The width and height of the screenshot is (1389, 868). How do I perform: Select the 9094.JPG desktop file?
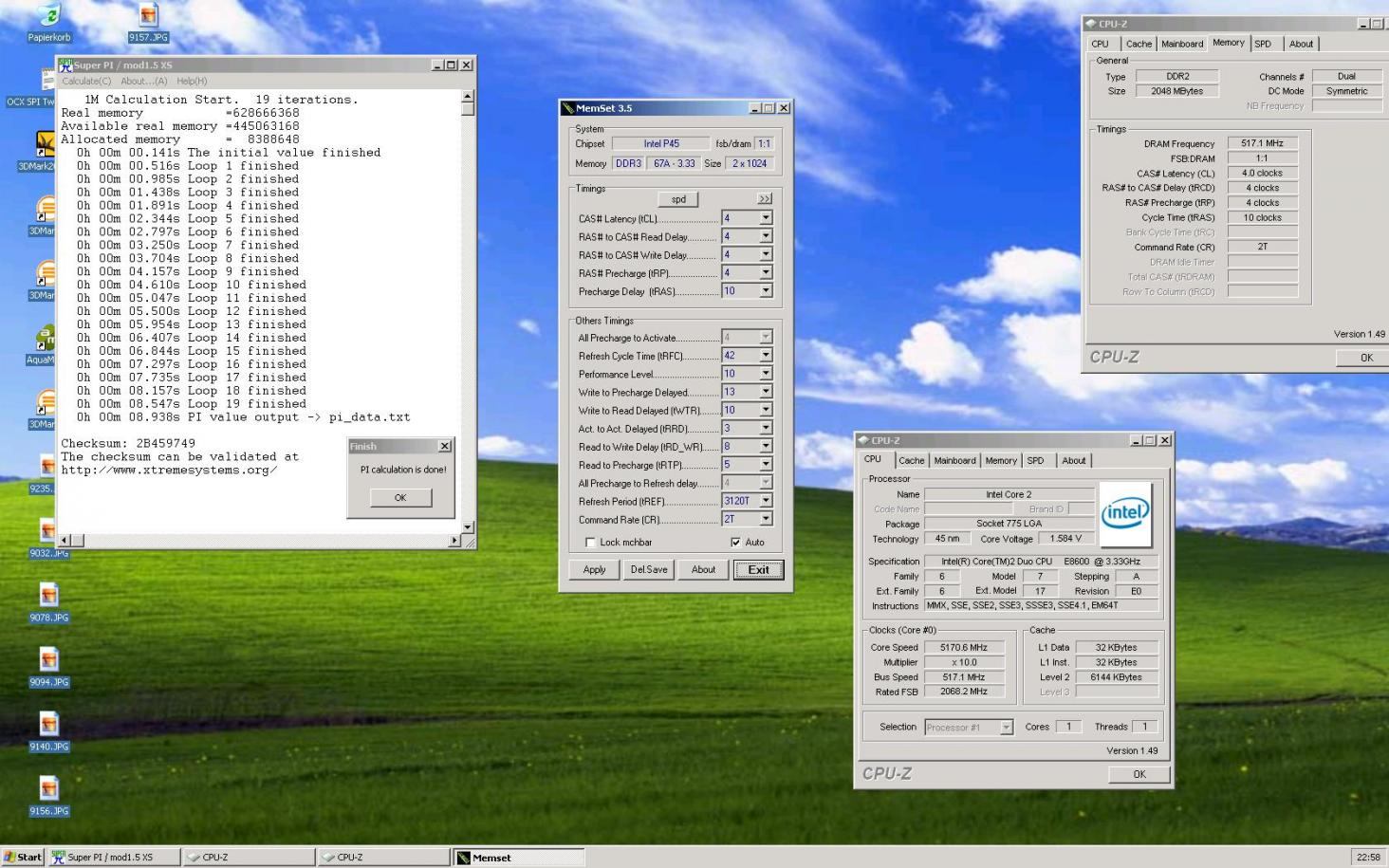(48, 659)
